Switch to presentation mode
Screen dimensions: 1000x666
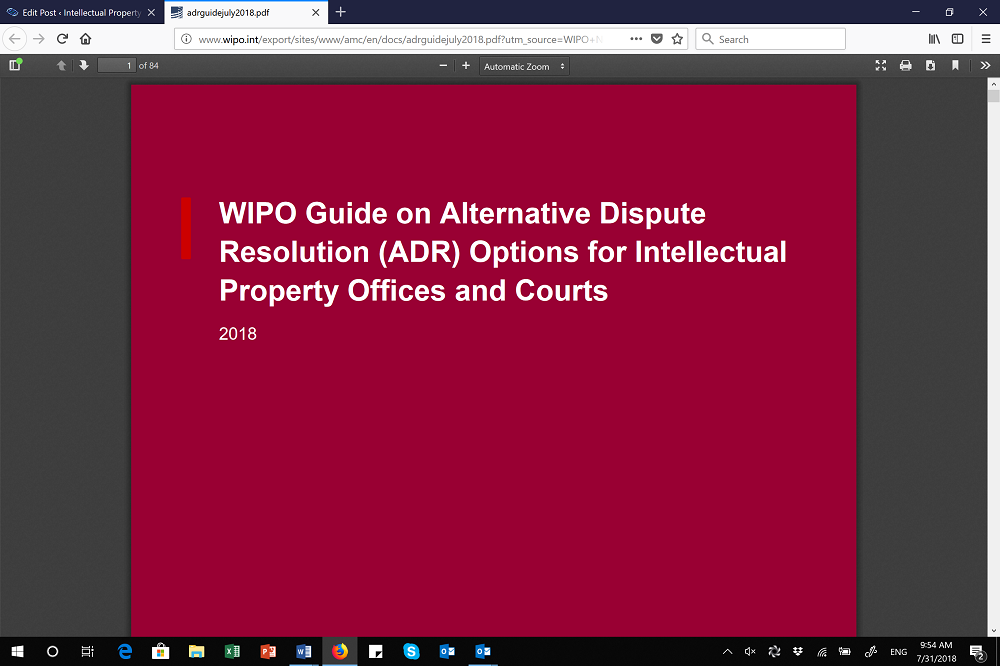(881, 66)
